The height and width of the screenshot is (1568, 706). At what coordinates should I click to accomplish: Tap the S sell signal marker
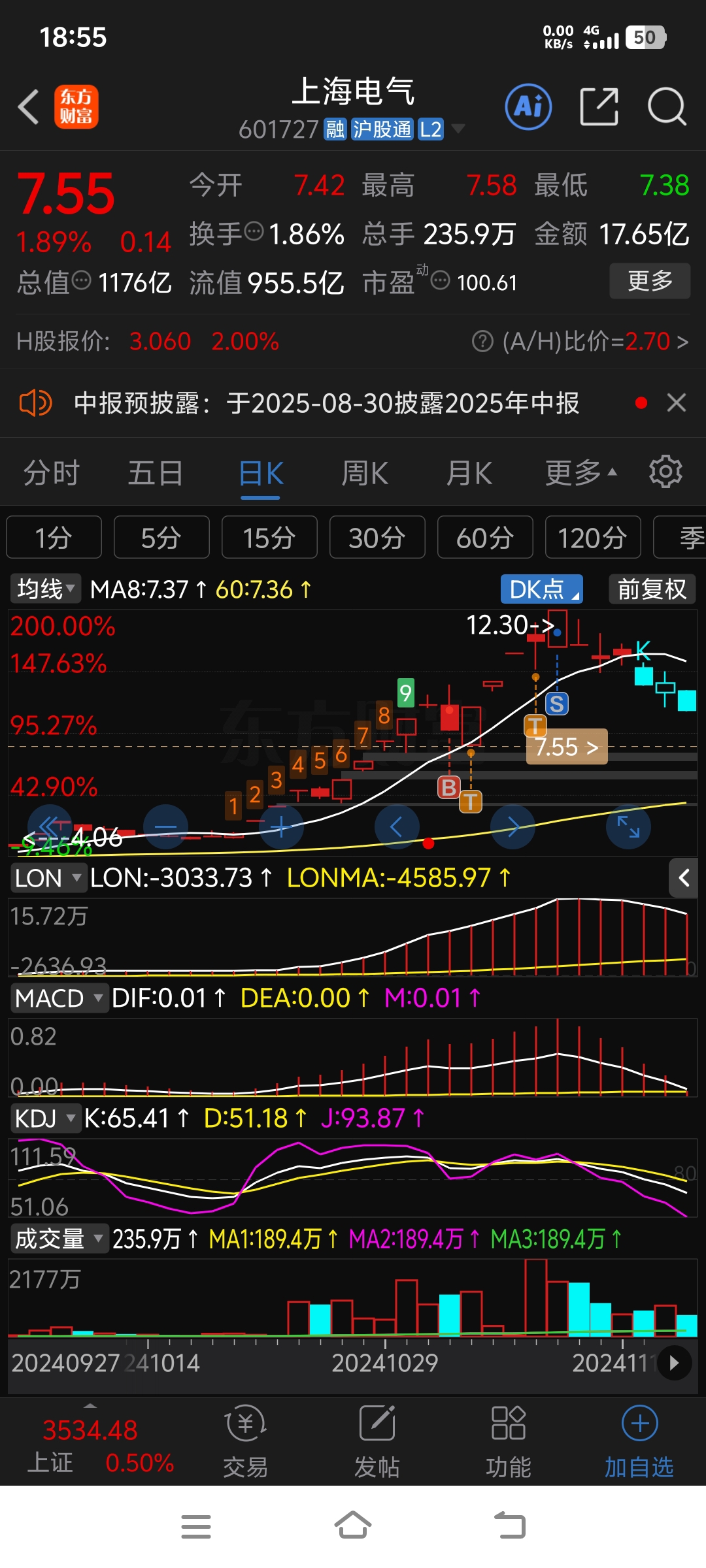pyautogui.click(x=557, y=704)
